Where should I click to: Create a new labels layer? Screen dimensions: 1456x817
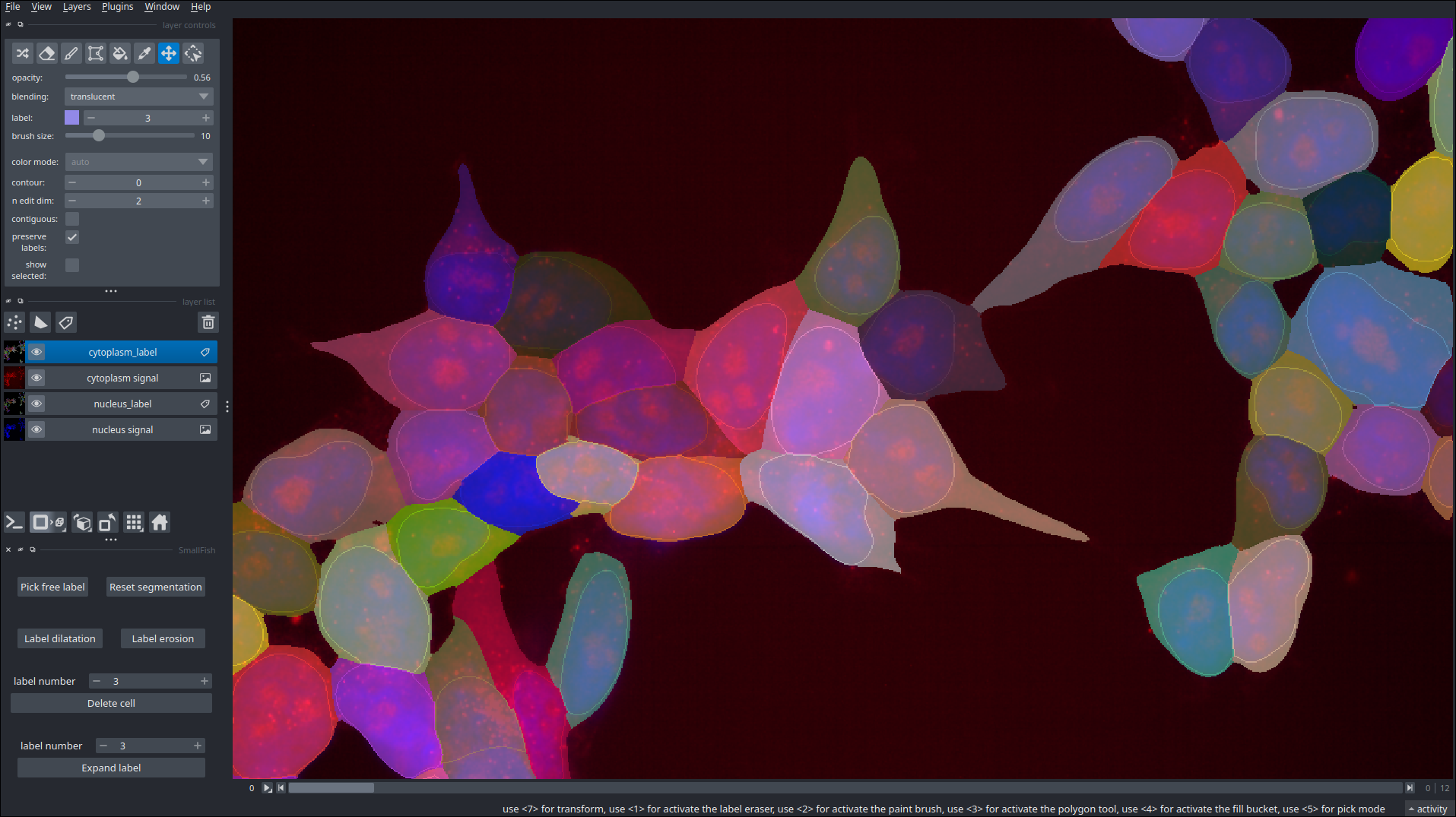tap(66, 322)
